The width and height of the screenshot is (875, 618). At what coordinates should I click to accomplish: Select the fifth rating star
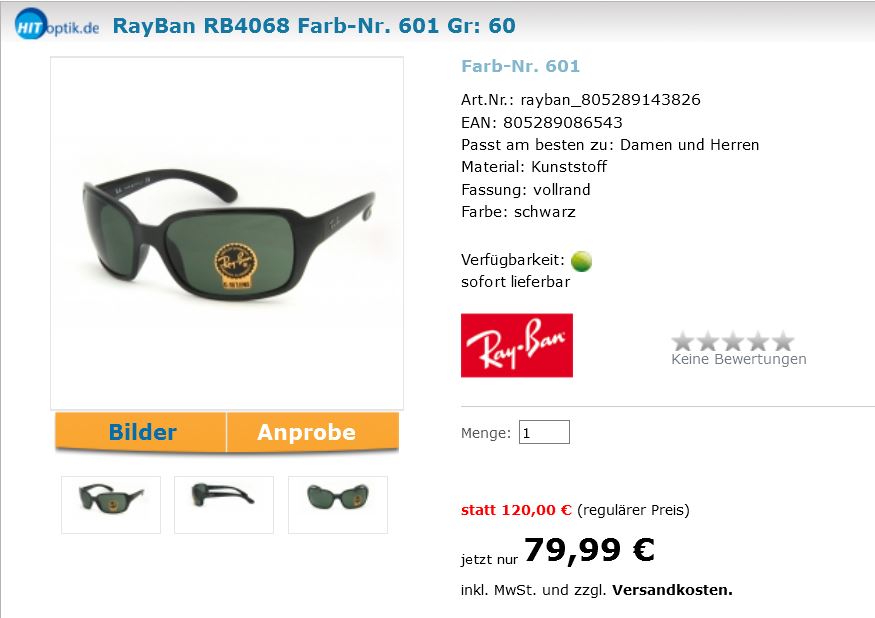(783, 341)
